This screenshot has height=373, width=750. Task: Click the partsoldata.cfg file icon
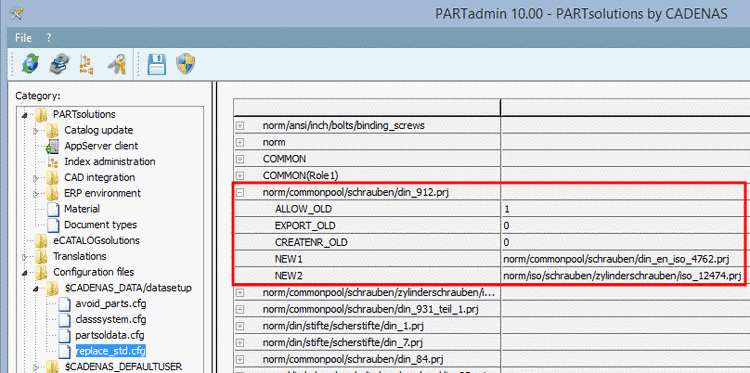tap(65, 335)
